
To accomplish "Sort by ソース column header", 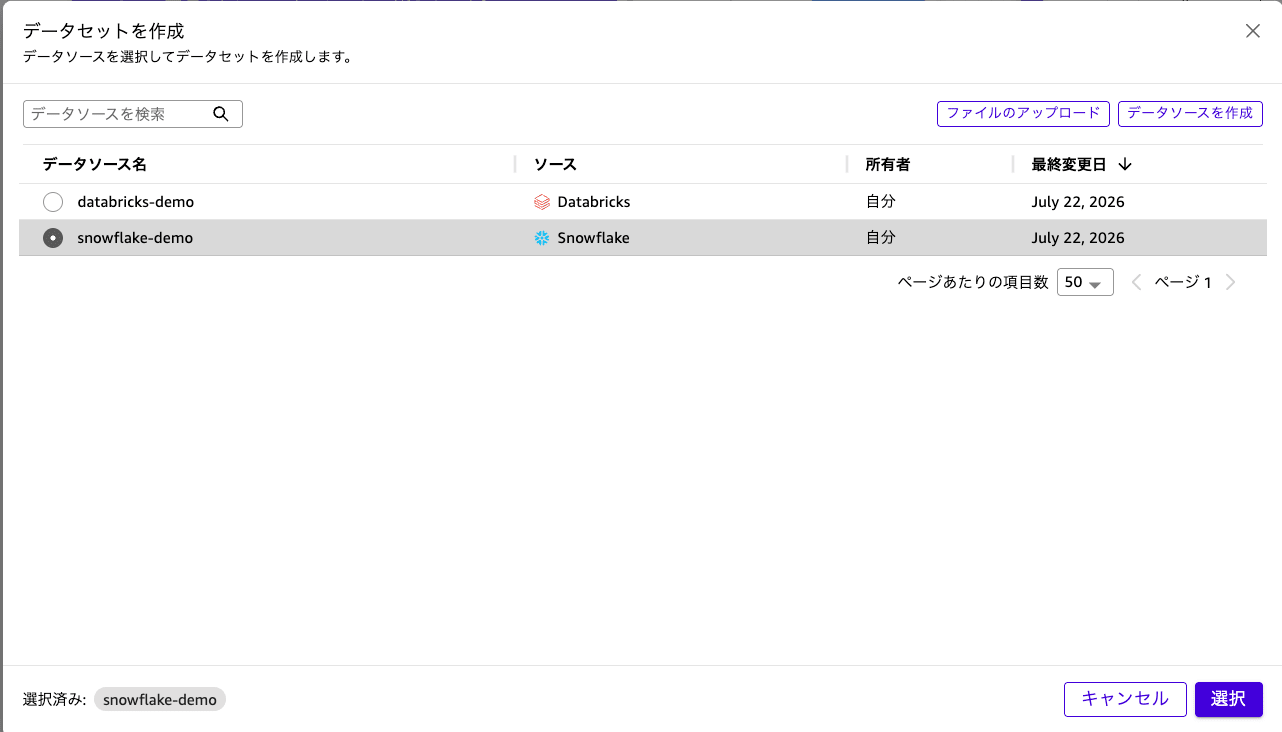I will pyautogui.click(x=555, y=164).
